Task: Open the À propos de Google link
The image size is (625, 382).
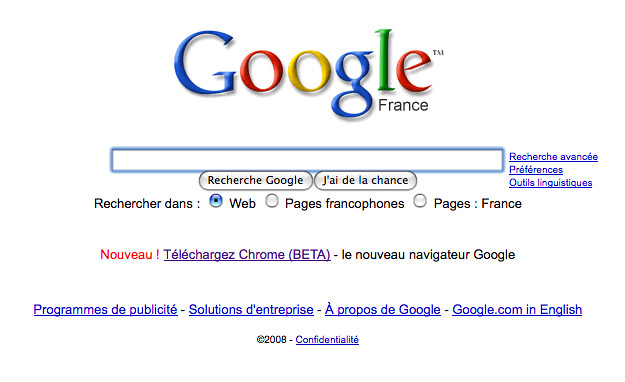Action: [x=383, y=309]
